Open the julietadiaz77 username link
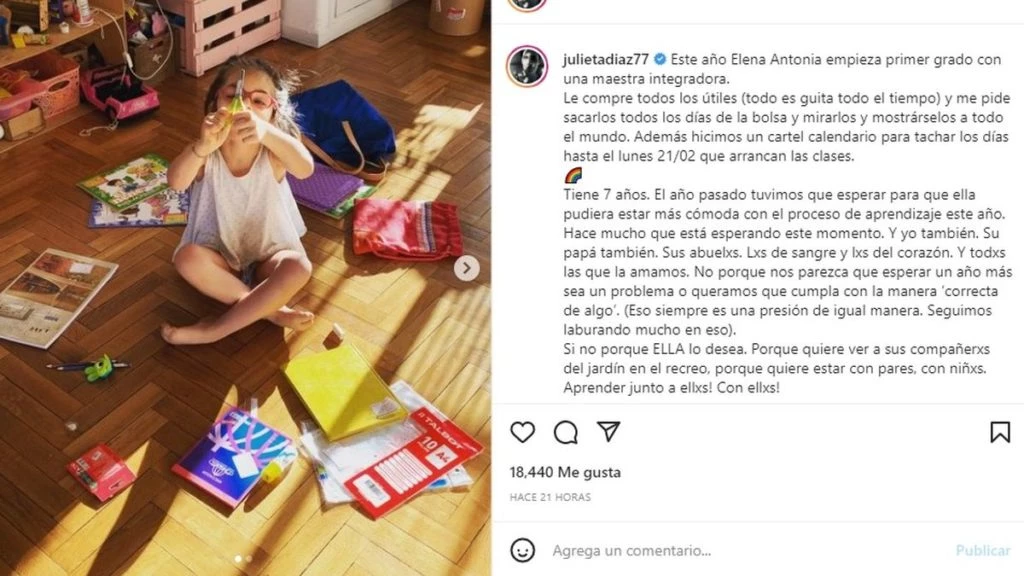Screen dimensions: 1024x576 click(x=605, y=59)
